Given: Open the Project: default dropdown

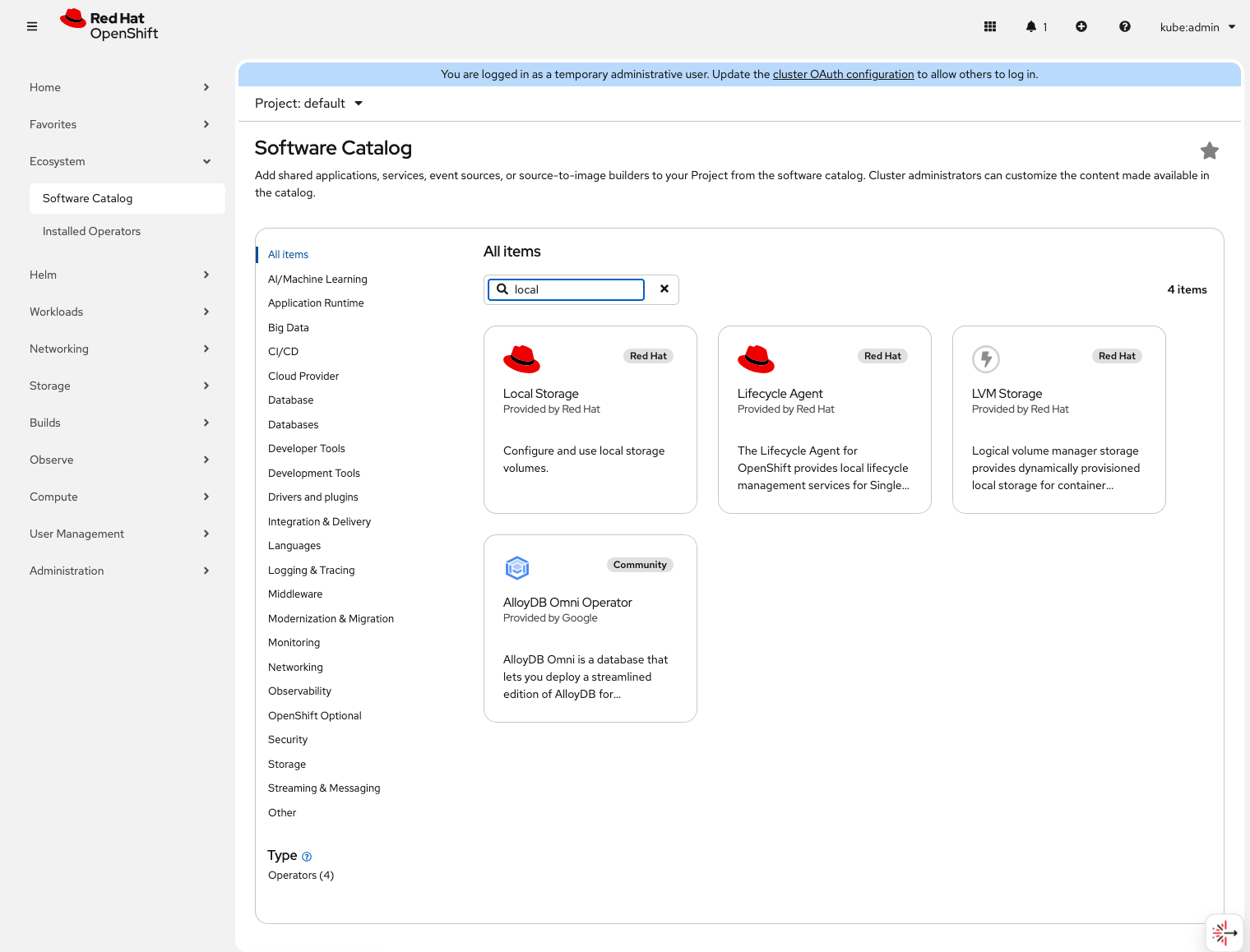Looking at the screenshot, I should pos(308,103).
